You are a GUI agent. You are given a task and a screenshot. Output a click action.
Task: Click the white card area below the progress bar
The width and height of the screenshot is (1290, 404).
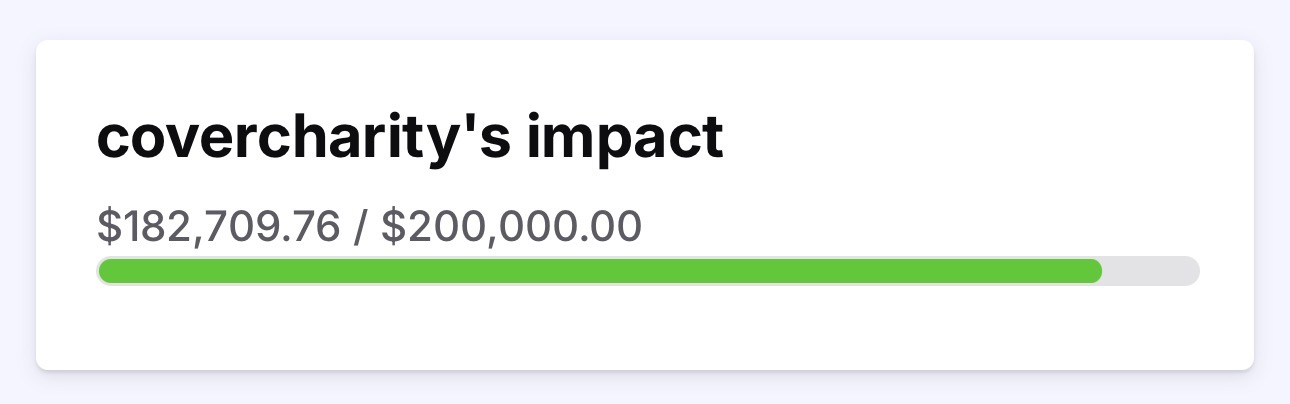click(644, 328)
